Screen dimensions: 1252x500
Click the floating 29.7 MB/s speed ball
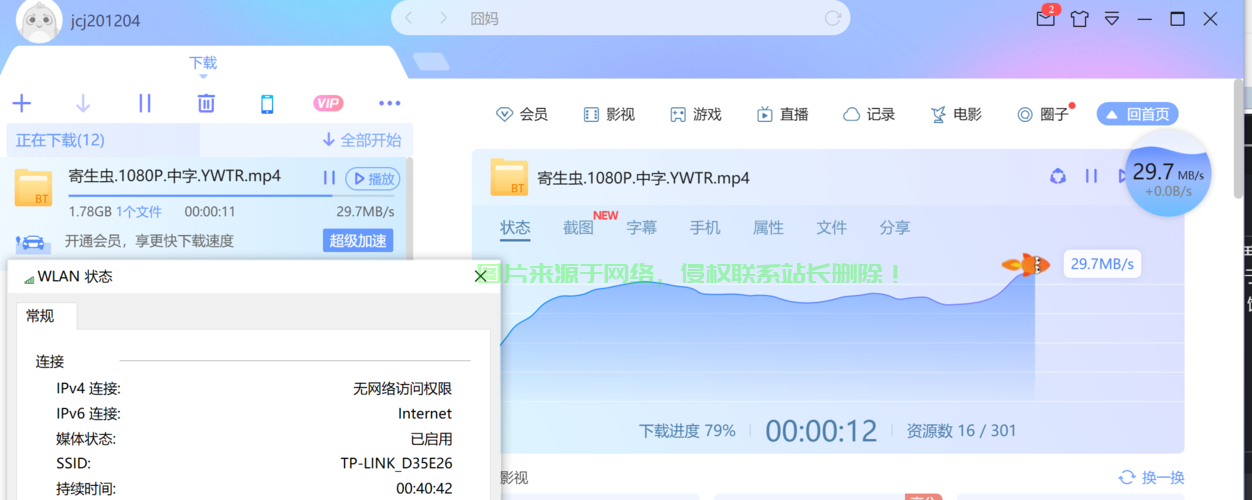pyautogui.click(x=1168, y=174)
